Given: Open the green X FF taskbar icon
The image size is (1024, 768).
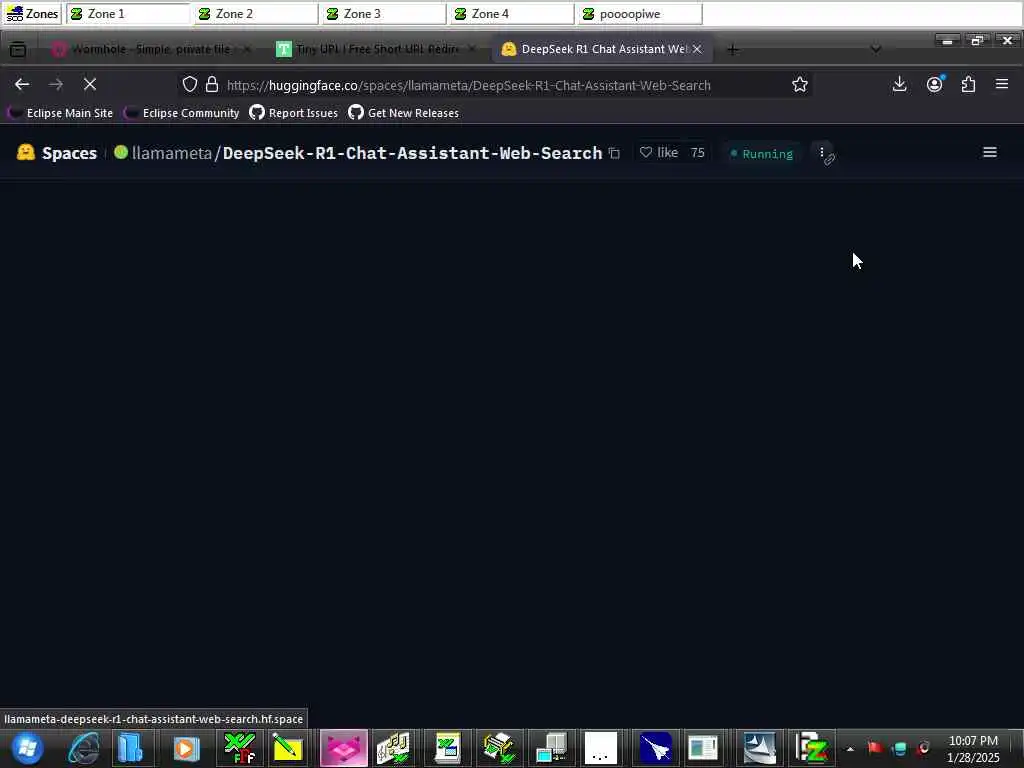Looking at the screenshot, I should tap(239, 748).
